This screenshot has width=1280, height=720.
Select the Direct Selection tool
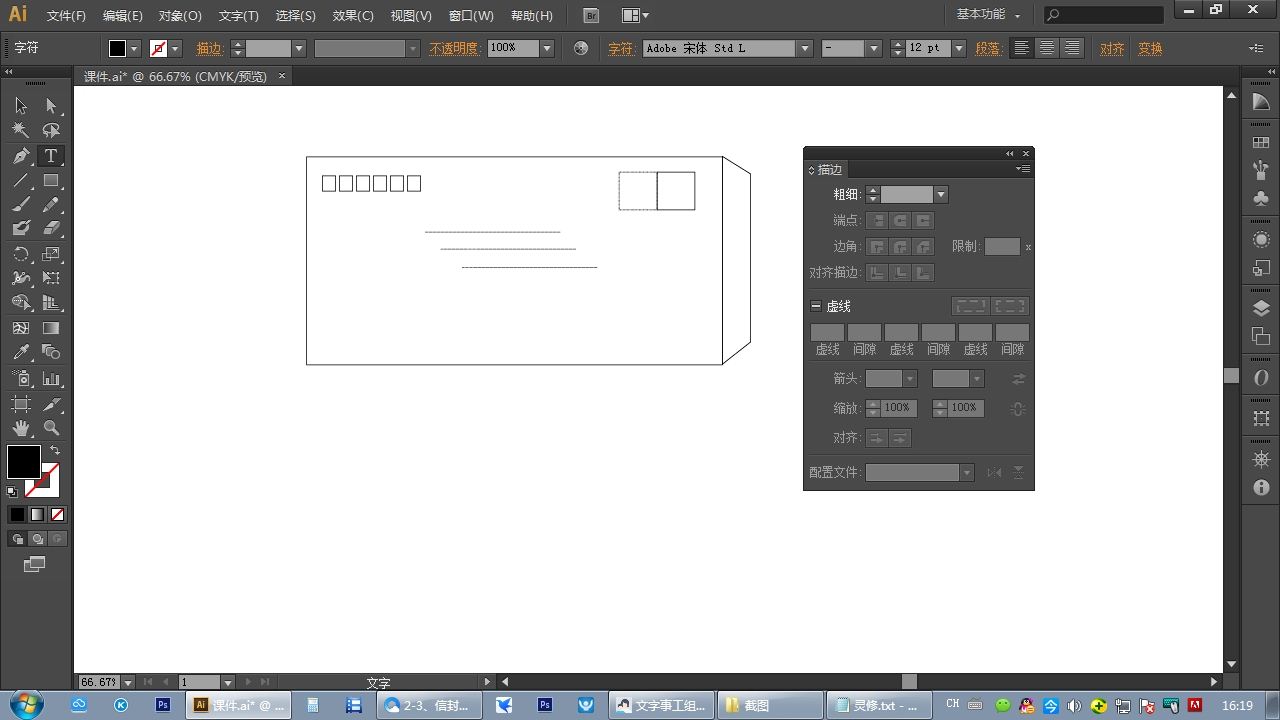click(51, 106)
